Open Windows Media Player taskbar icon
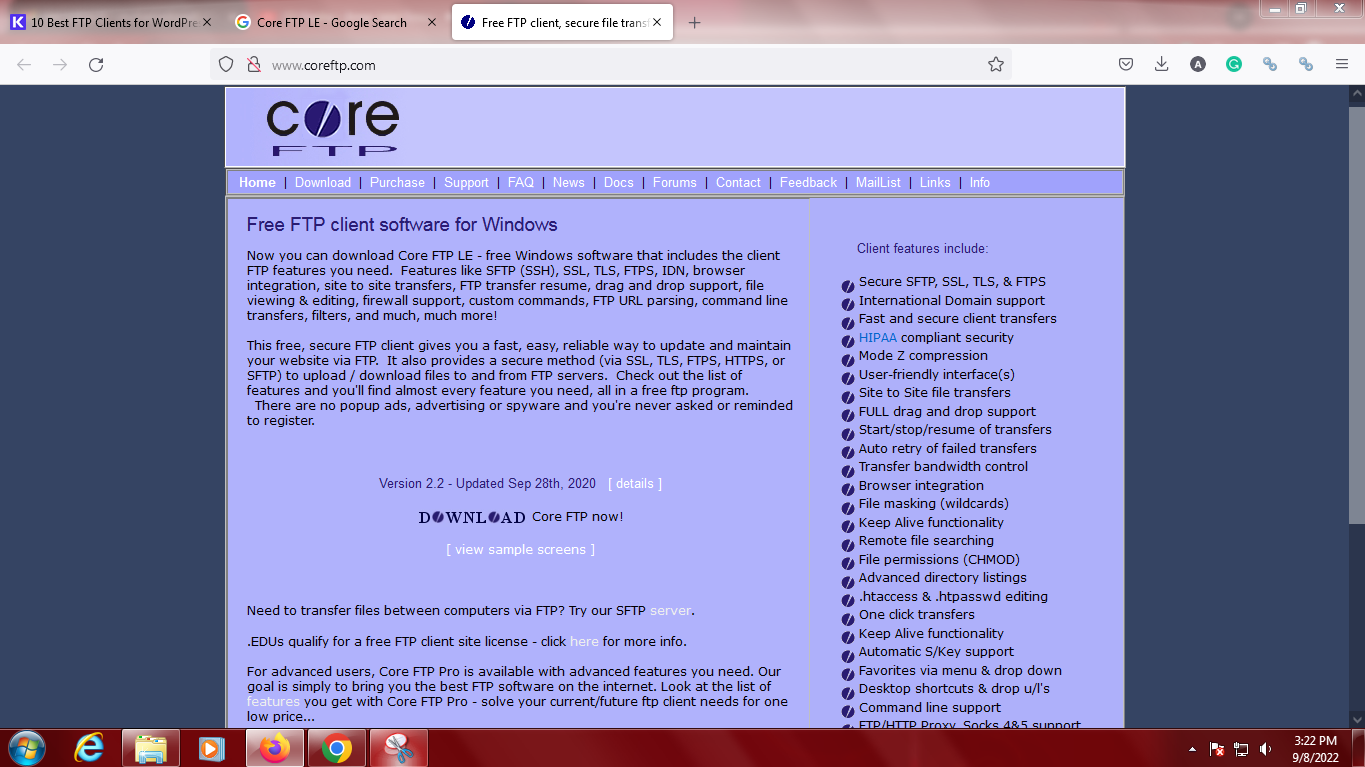 tap(211, 748)
